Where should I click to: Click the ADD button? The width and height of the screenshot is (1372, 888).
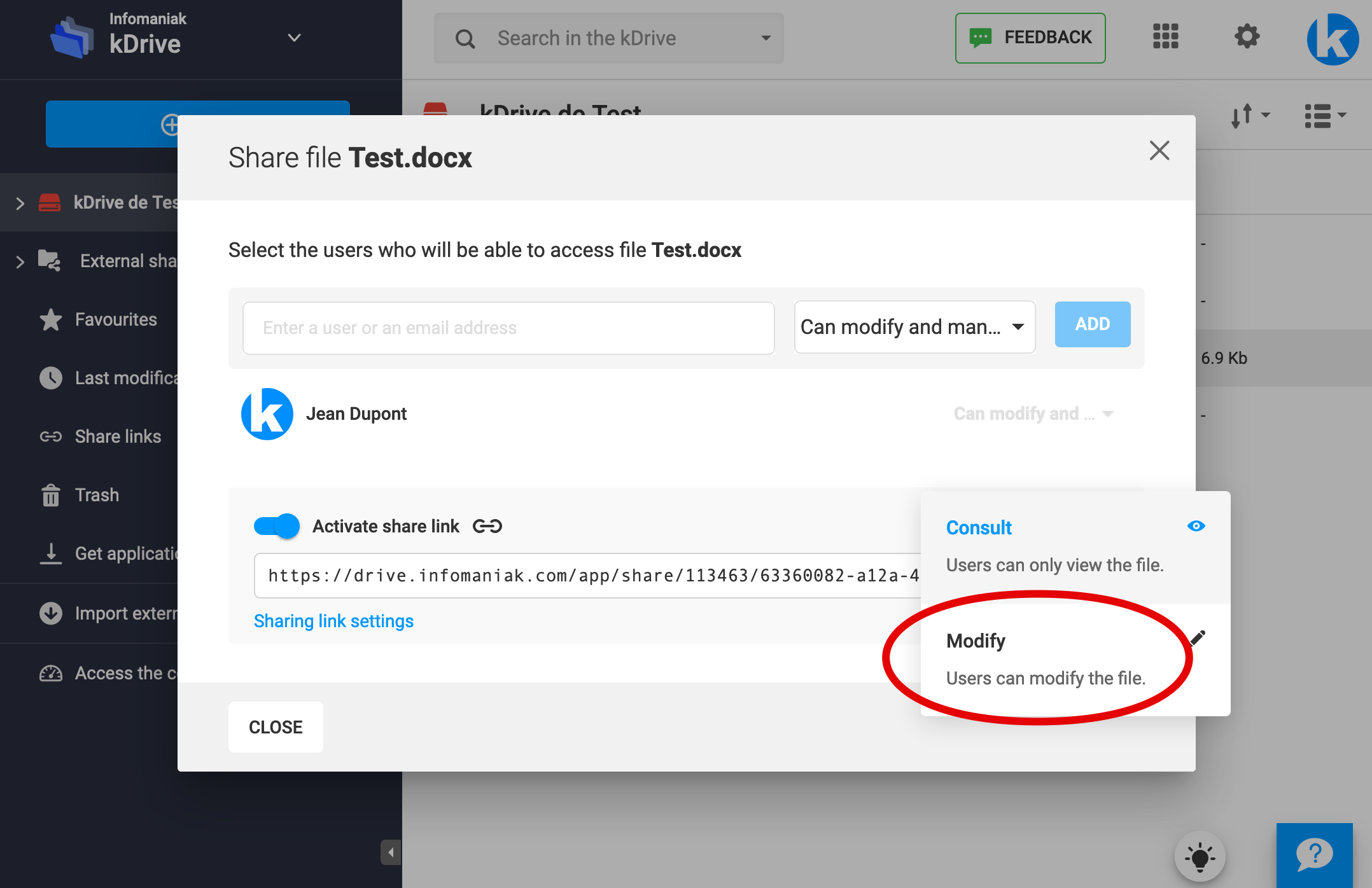pos(1092,324)
